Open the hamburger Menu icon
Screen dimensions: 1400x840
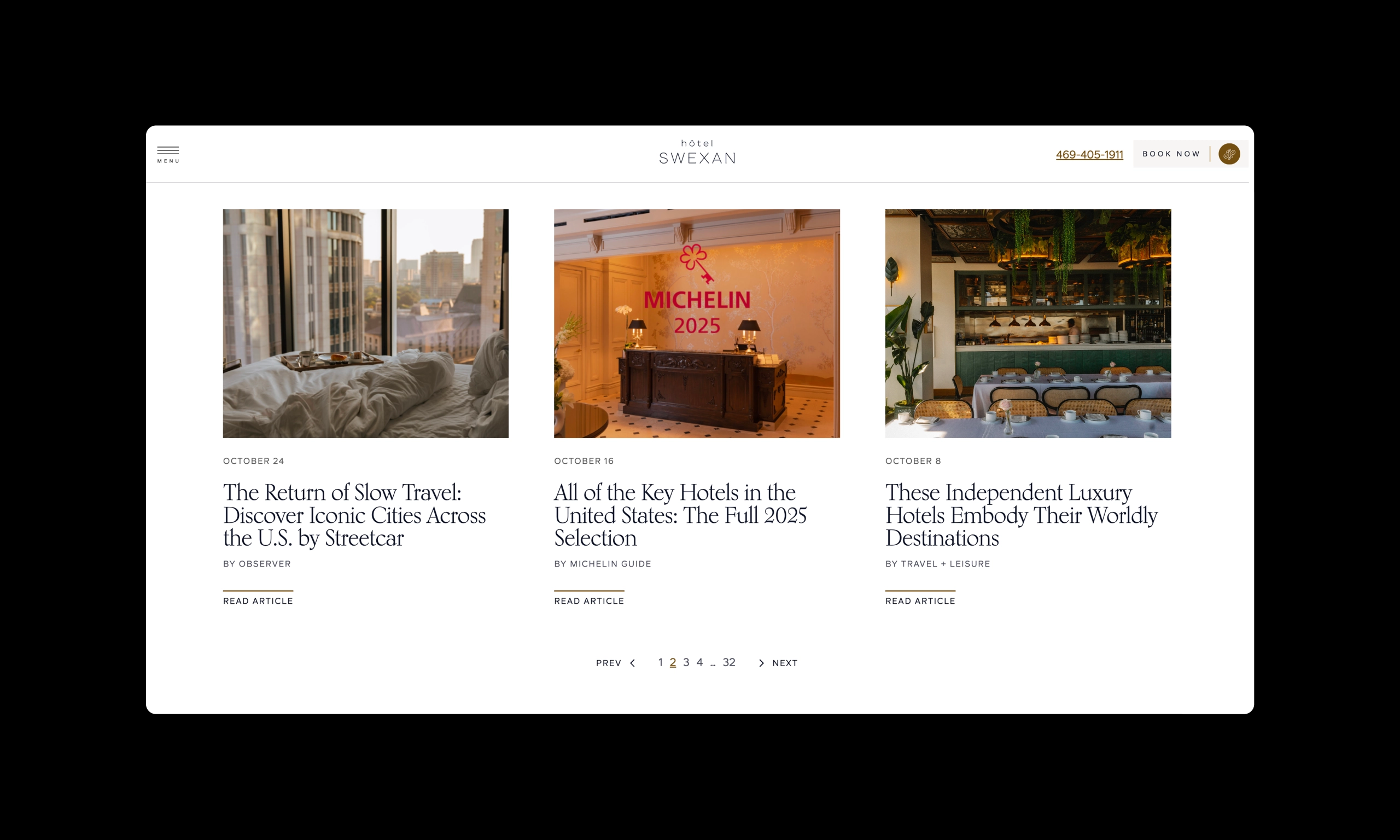pyautogui.click(x=168, y=154)
